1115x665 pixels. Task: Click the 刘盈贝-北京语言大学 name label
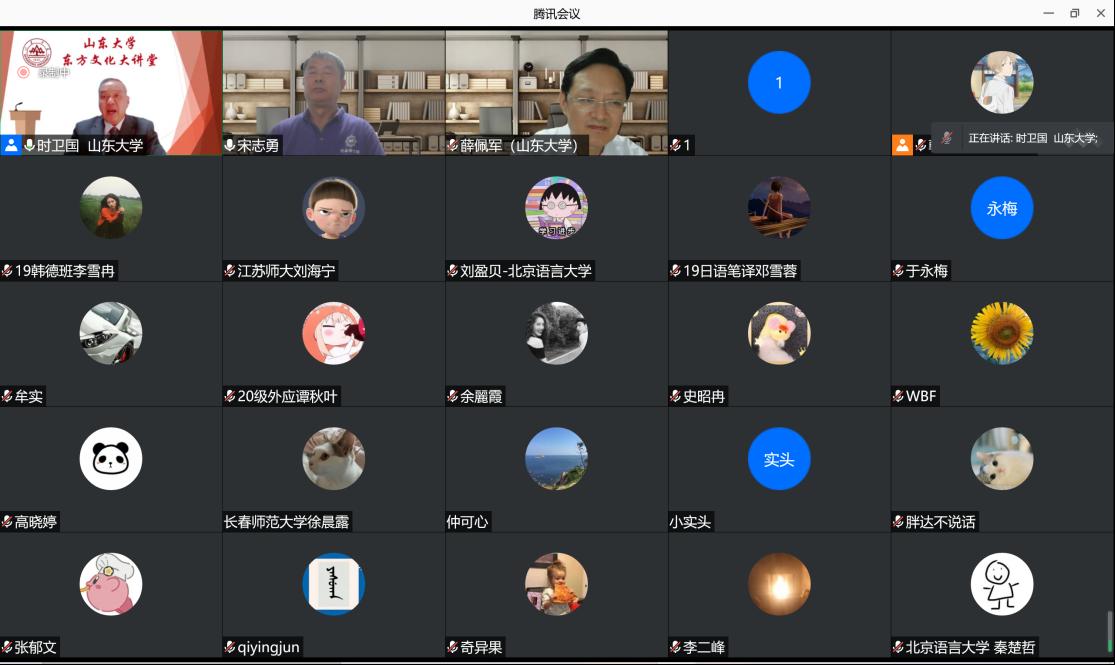point(525,271)
